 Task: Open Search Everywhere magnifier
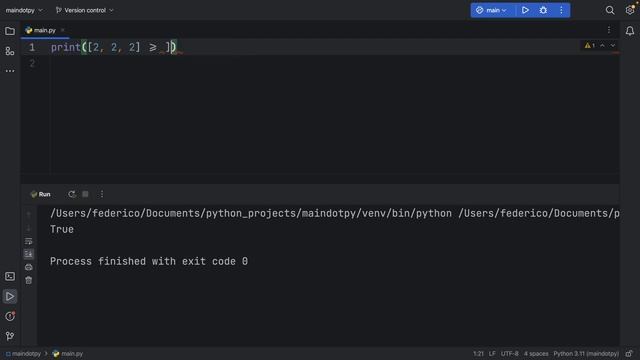[x=610, y=10]
